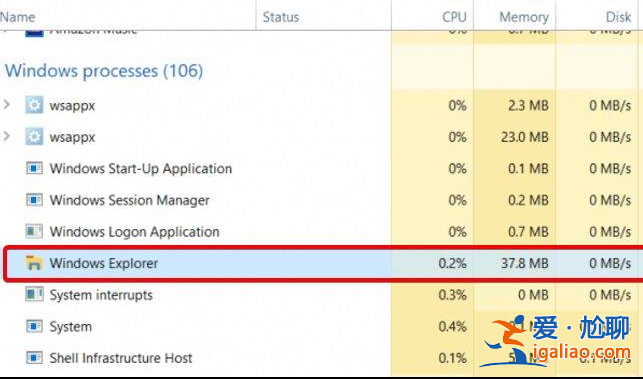Click the 0.7 MB memory cell of Logon Application

tap(528, 232)
